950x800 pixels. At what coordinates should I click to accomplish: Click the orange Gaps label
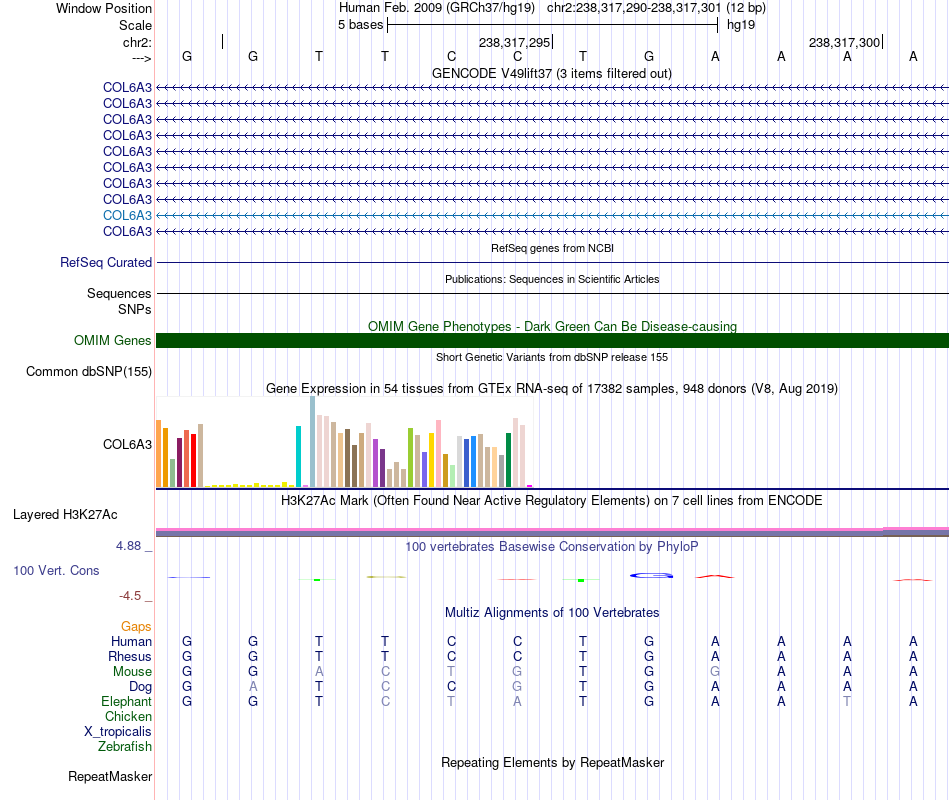coord(136,626)
